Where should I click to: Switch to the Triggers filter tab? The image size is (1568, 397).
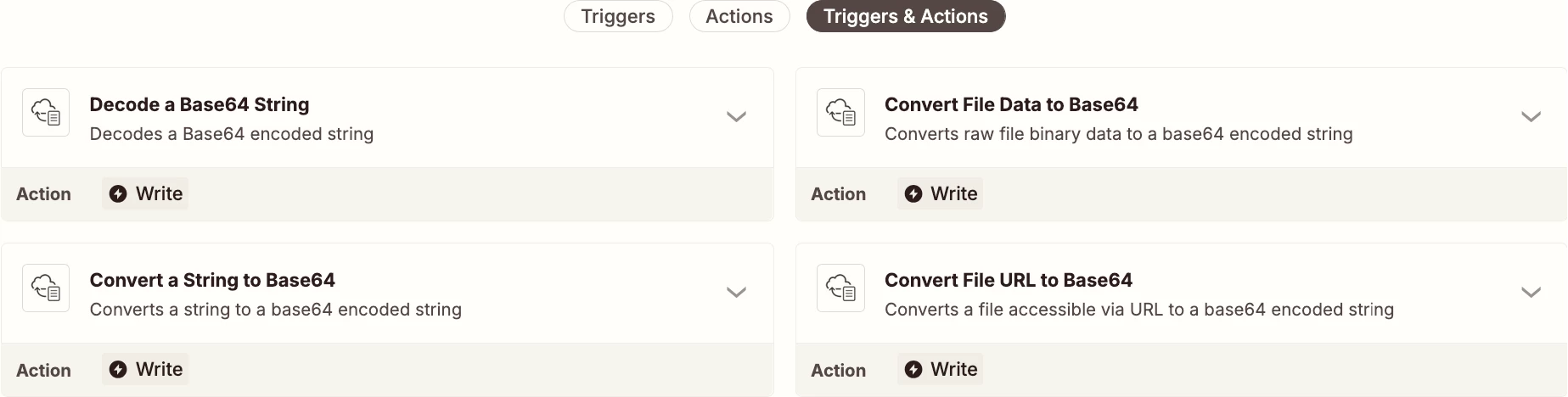click(x=618, y=16)
